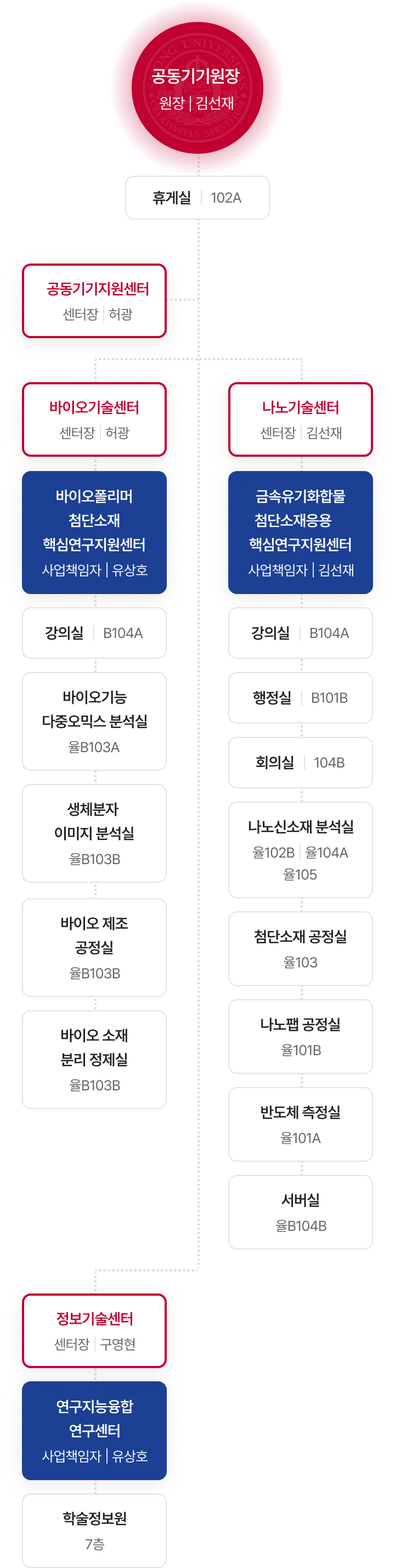Viewport: 395px width, 1568px height.
Task: Open the 공동기기지원센터 card
Action: tap(94, 301)
